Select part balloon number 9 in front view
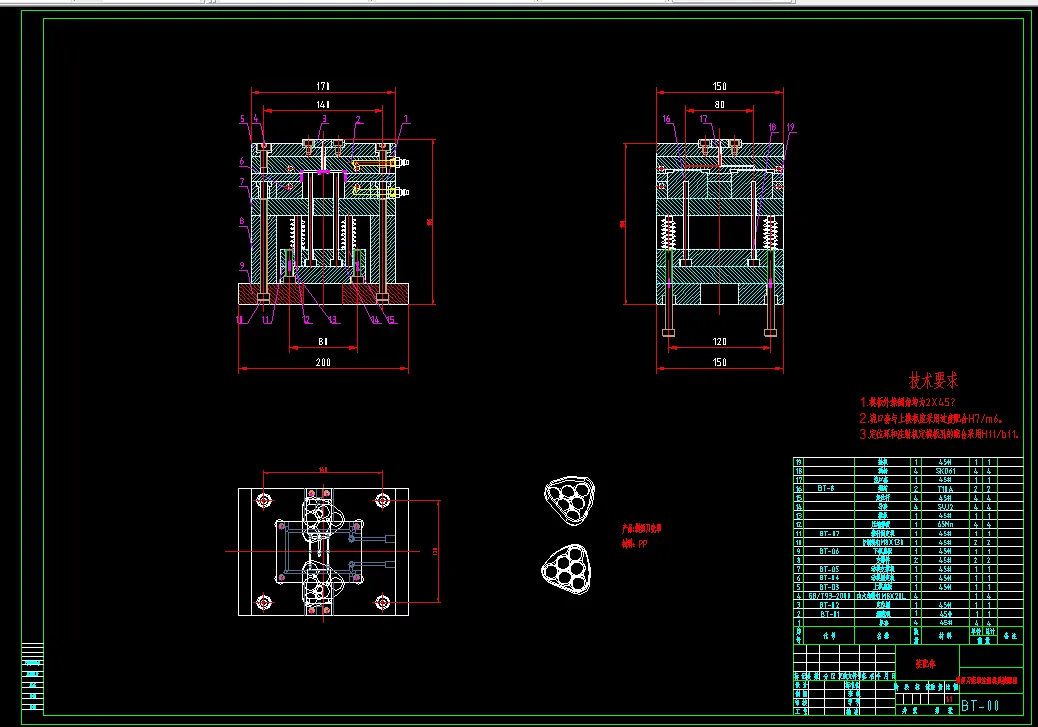 point(242,266)
